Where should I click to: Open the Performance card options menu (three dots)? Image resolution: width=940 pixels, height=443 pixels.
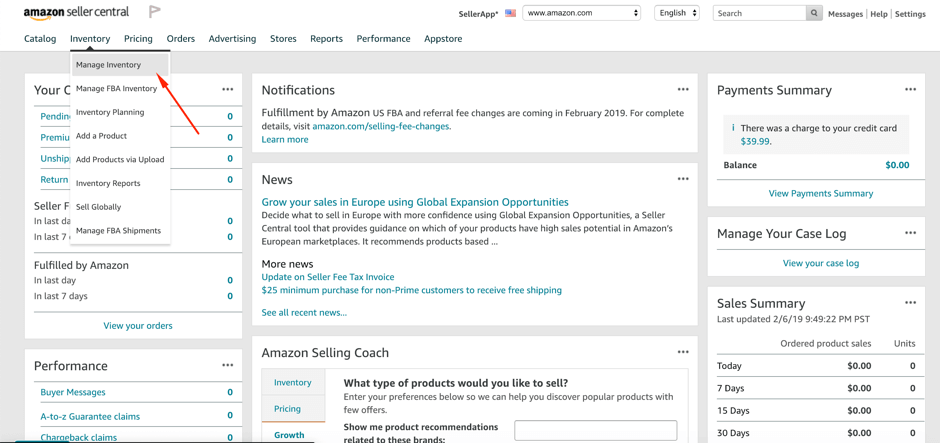227,364
